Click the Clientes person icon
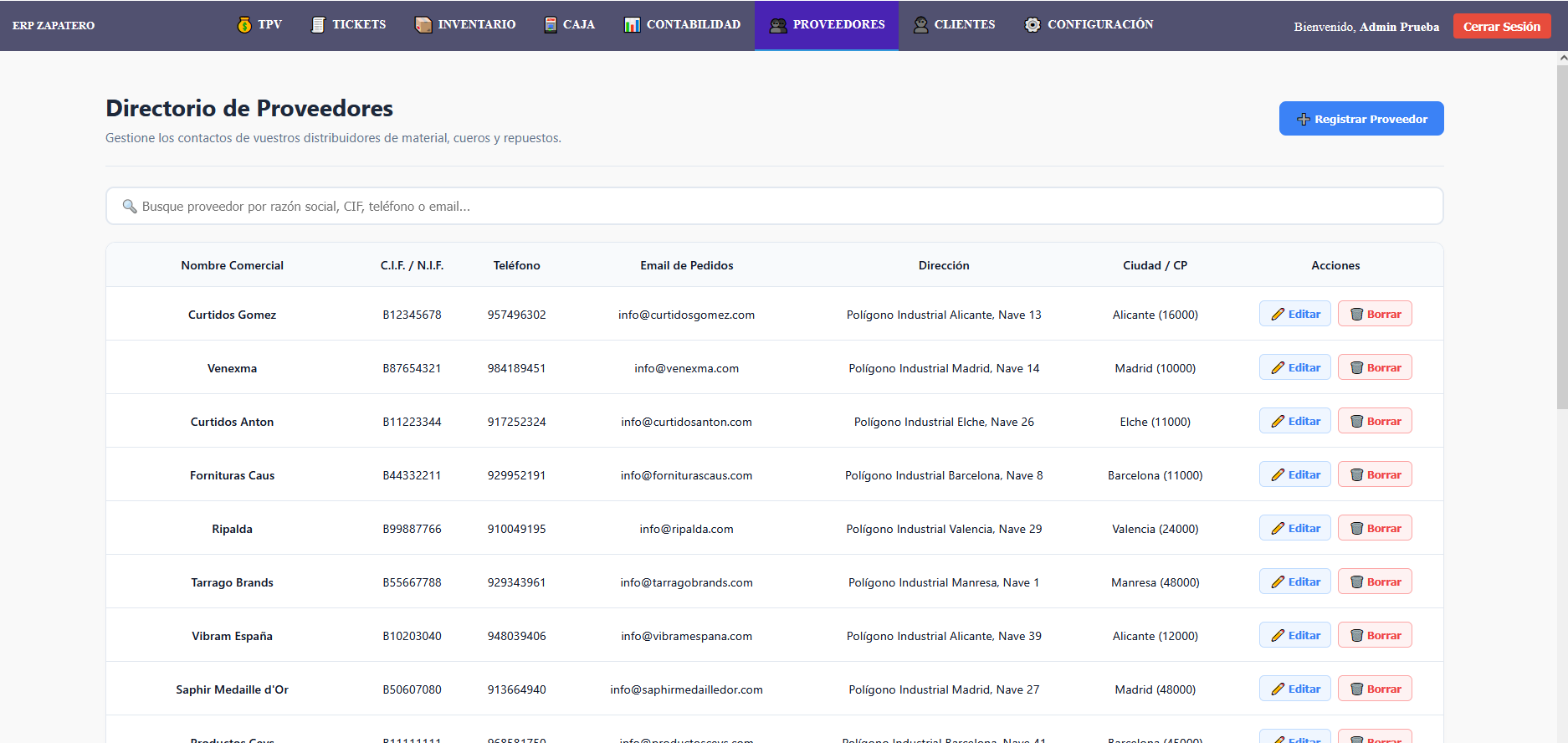Viewport: 1568px width, 743px height. 921,25
